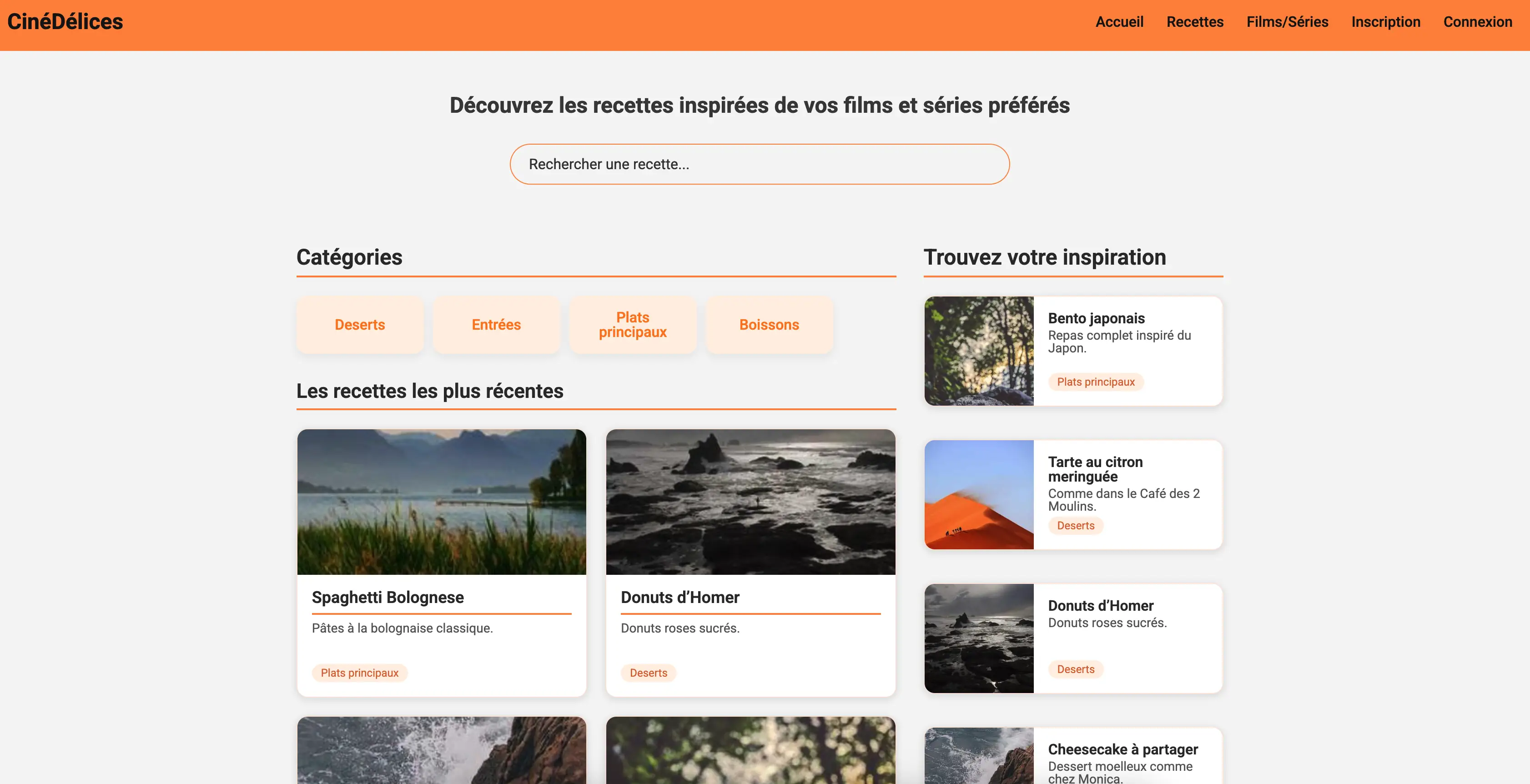1530x784 pixels.
Task: Open the blurred foliage recipe image below Donuts
Action: coord(750,750)
